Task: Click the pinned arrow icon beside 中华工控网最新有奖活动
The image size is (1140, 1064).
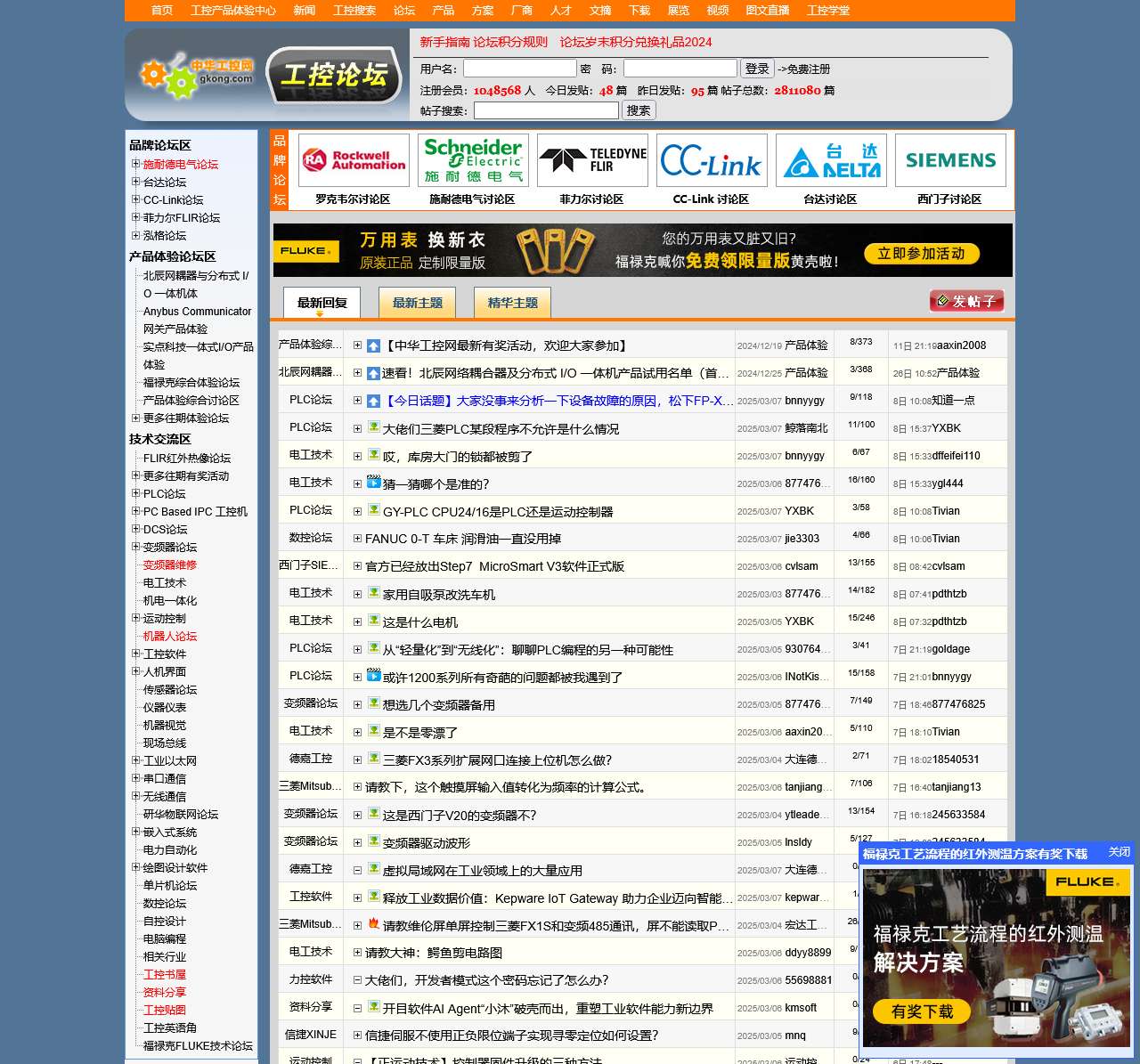Action: point(374,345)
